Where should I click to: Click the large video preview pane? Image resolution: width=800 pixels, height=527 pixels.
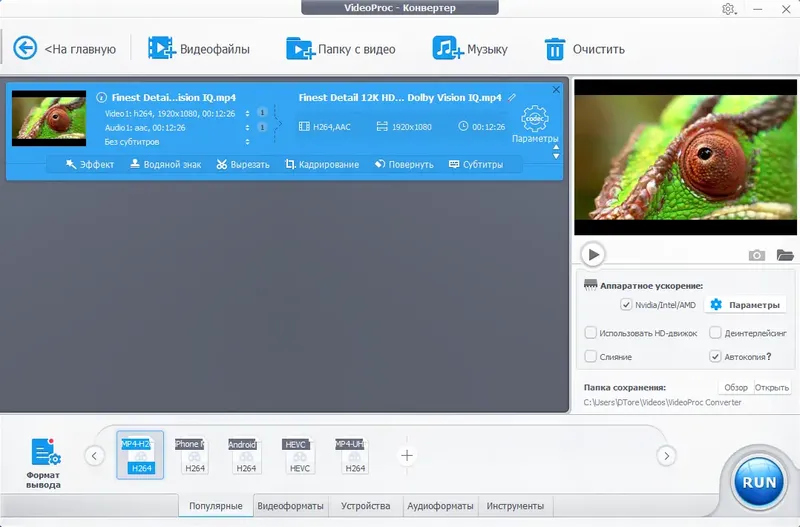[685, 157]
